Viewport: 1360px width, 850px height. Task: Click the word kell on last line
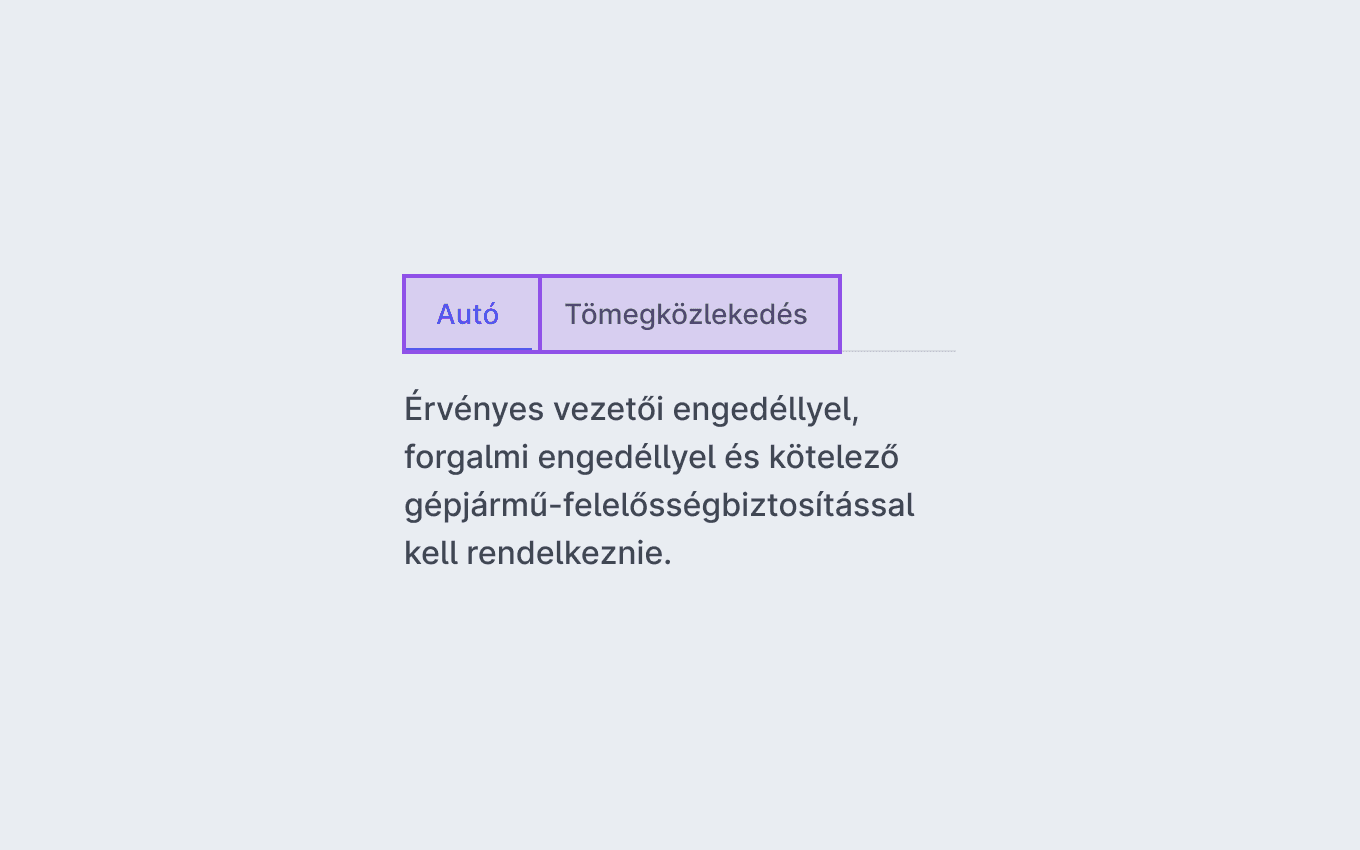pyautogui.click(x=431, y=553)
